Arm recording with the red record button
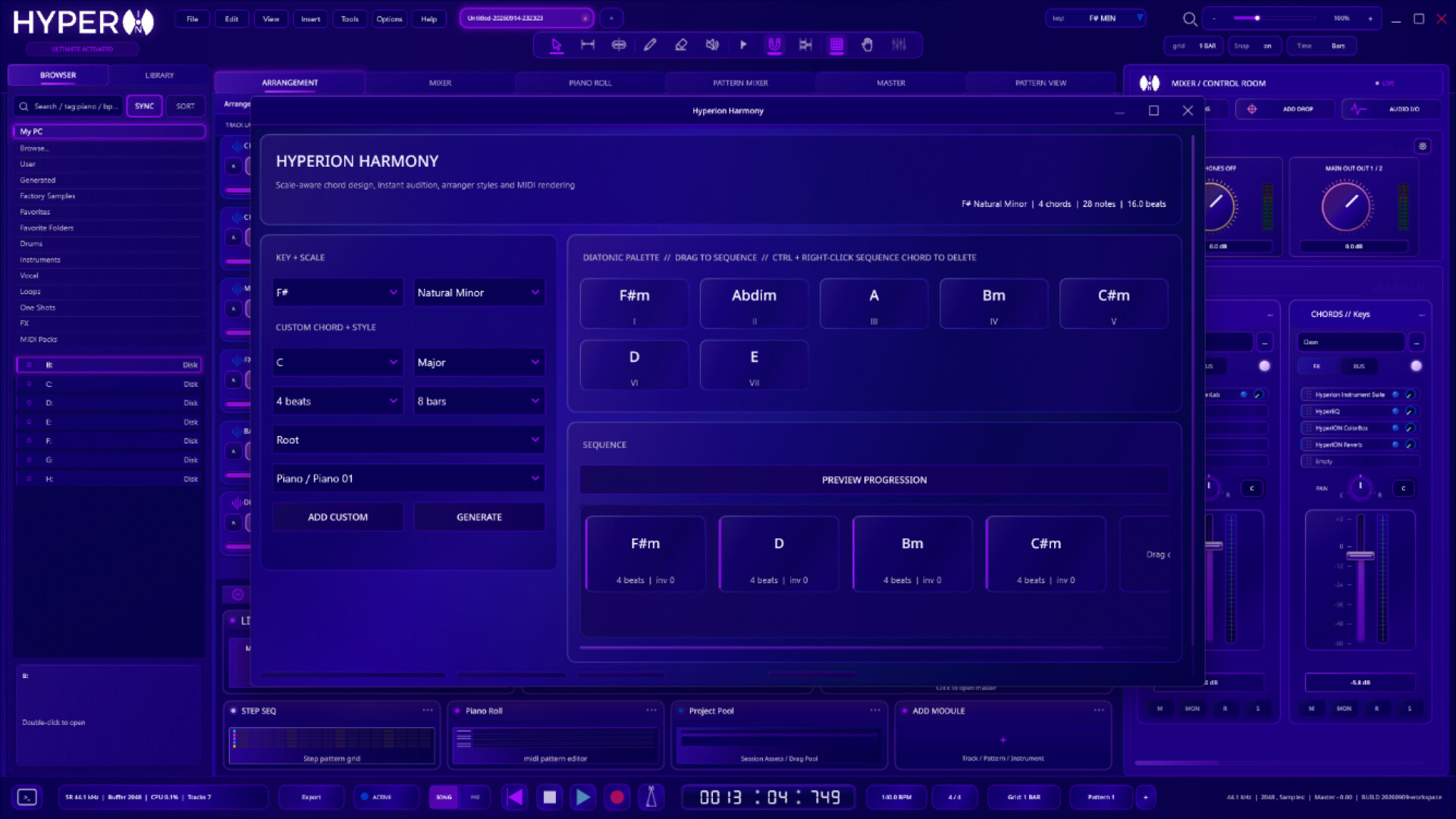The height and width of the screenshot is (819, 1456). 617,797
